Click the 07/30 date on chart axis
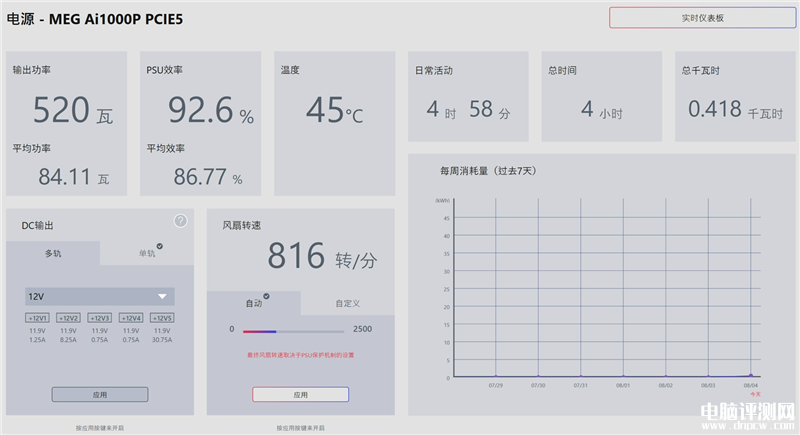The image size is (800, 435). click(x=538, y=386)
